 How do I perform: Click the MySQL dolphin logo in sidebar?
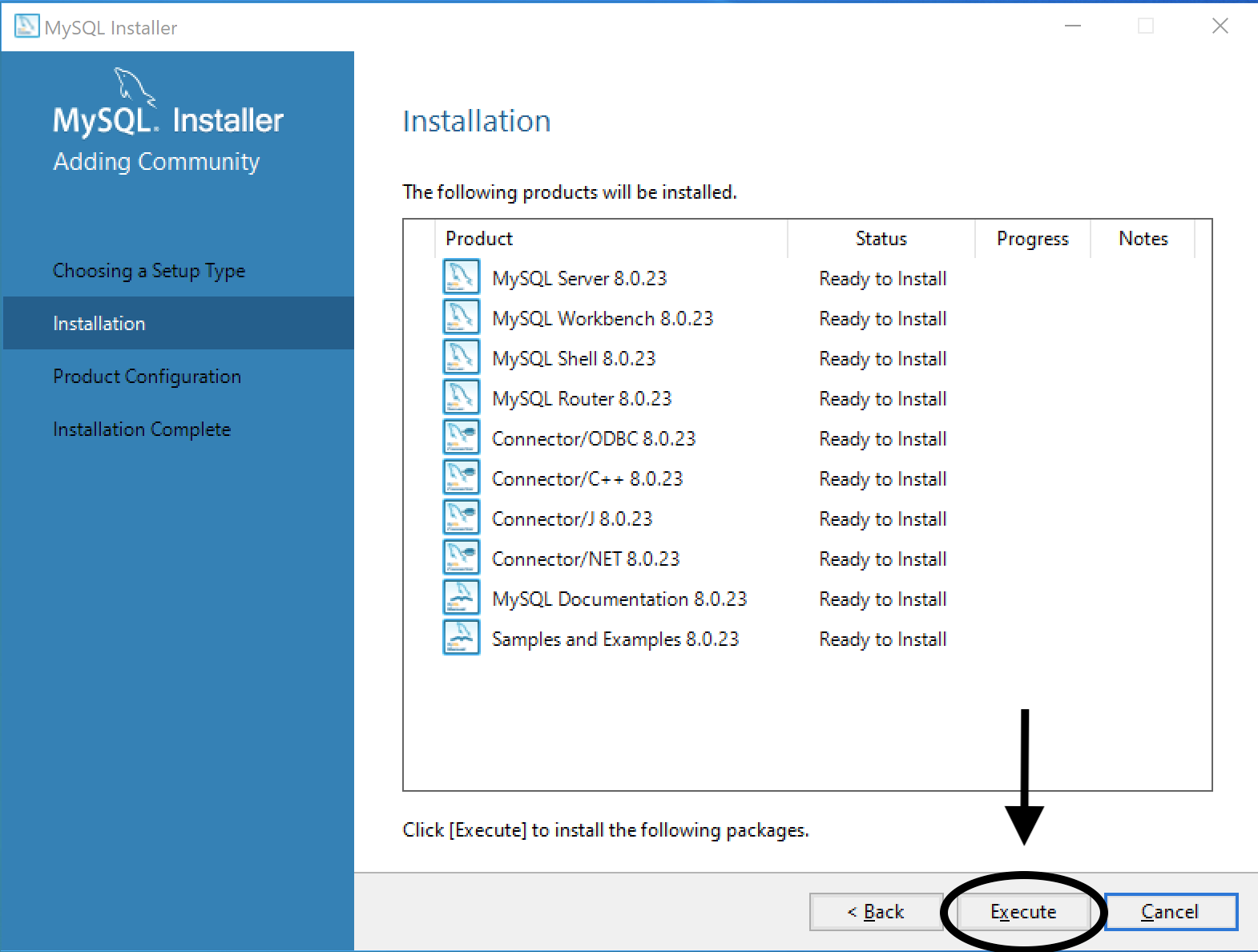[135, 89]
